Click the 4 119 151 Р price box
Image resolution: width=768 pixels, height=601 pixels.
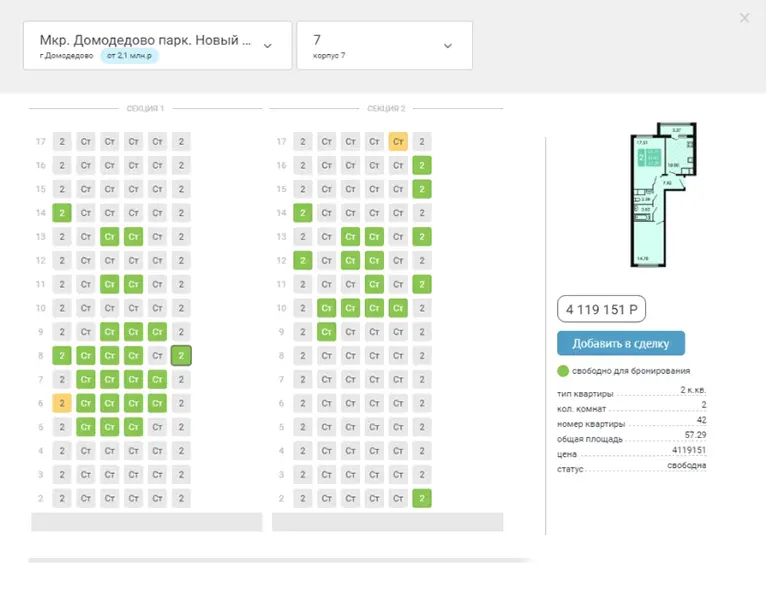click(608, 310)
